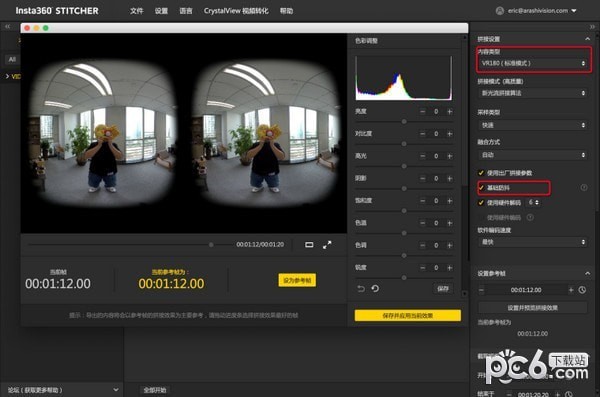600x397 pixels.
Task: Collapse the 设置参考帧 section chevron
Action: pos(587,273)
